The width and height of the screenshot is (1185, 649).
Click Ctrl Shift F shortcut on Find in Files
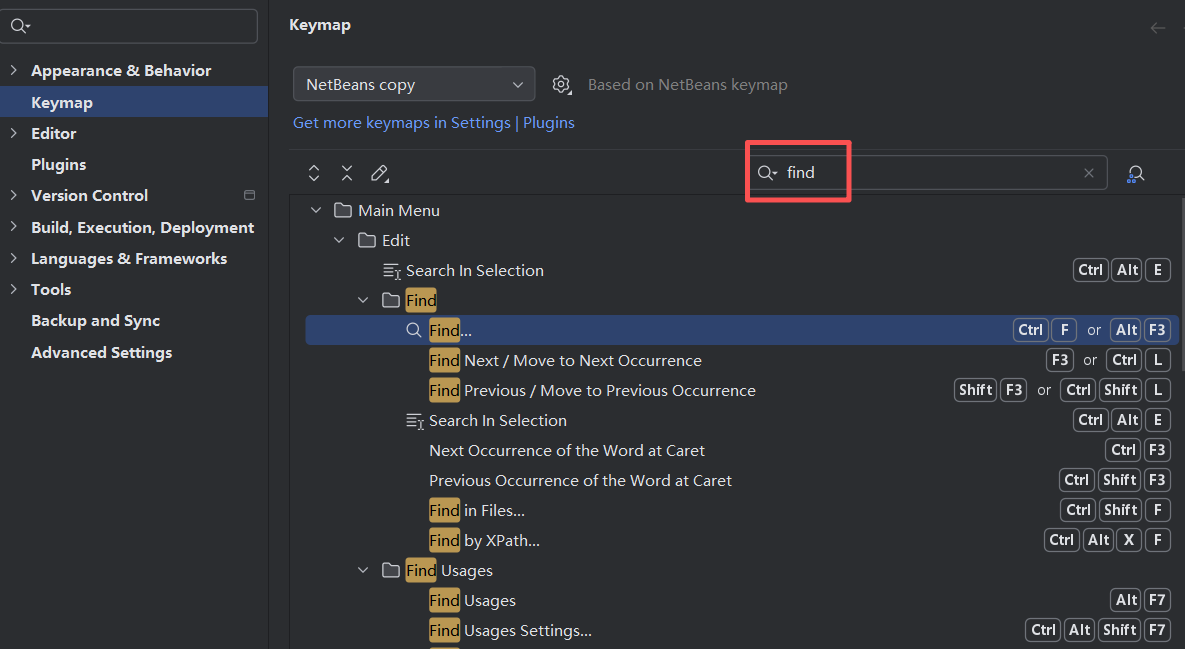coord(1115,510)
